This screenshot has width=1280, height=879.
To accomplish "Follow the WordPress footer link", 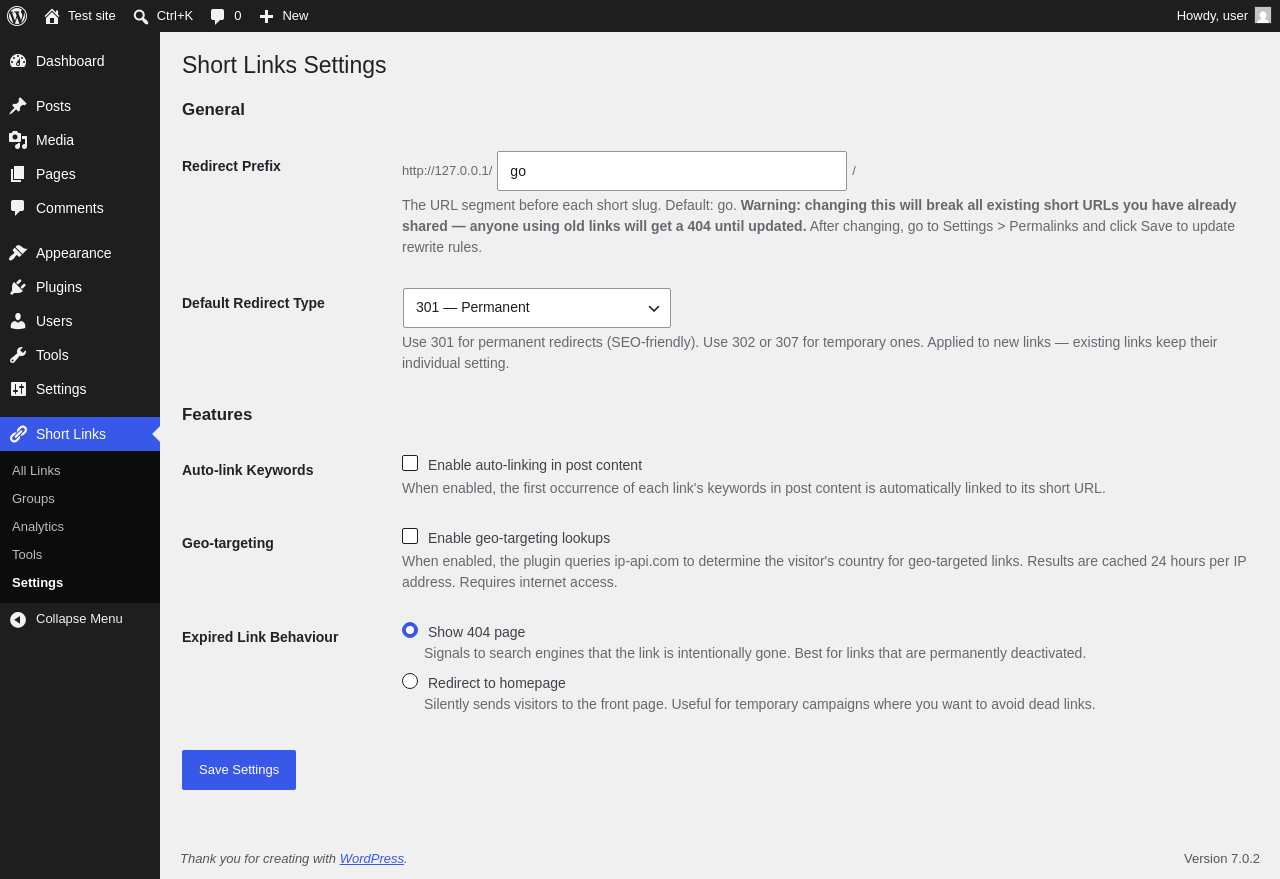I will pyautogui.click(x=372, y=858).
